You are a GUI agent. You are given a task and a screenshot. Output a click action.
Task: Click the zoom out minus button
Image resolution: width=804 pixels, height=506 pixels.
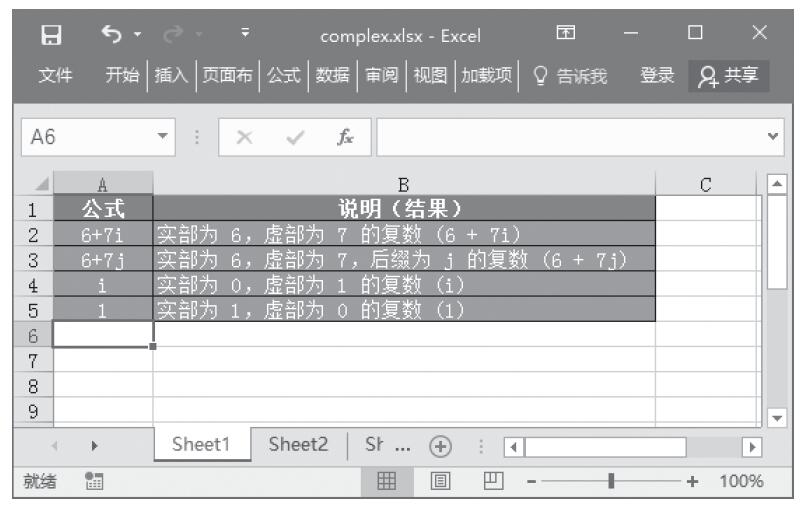[531, 480]
